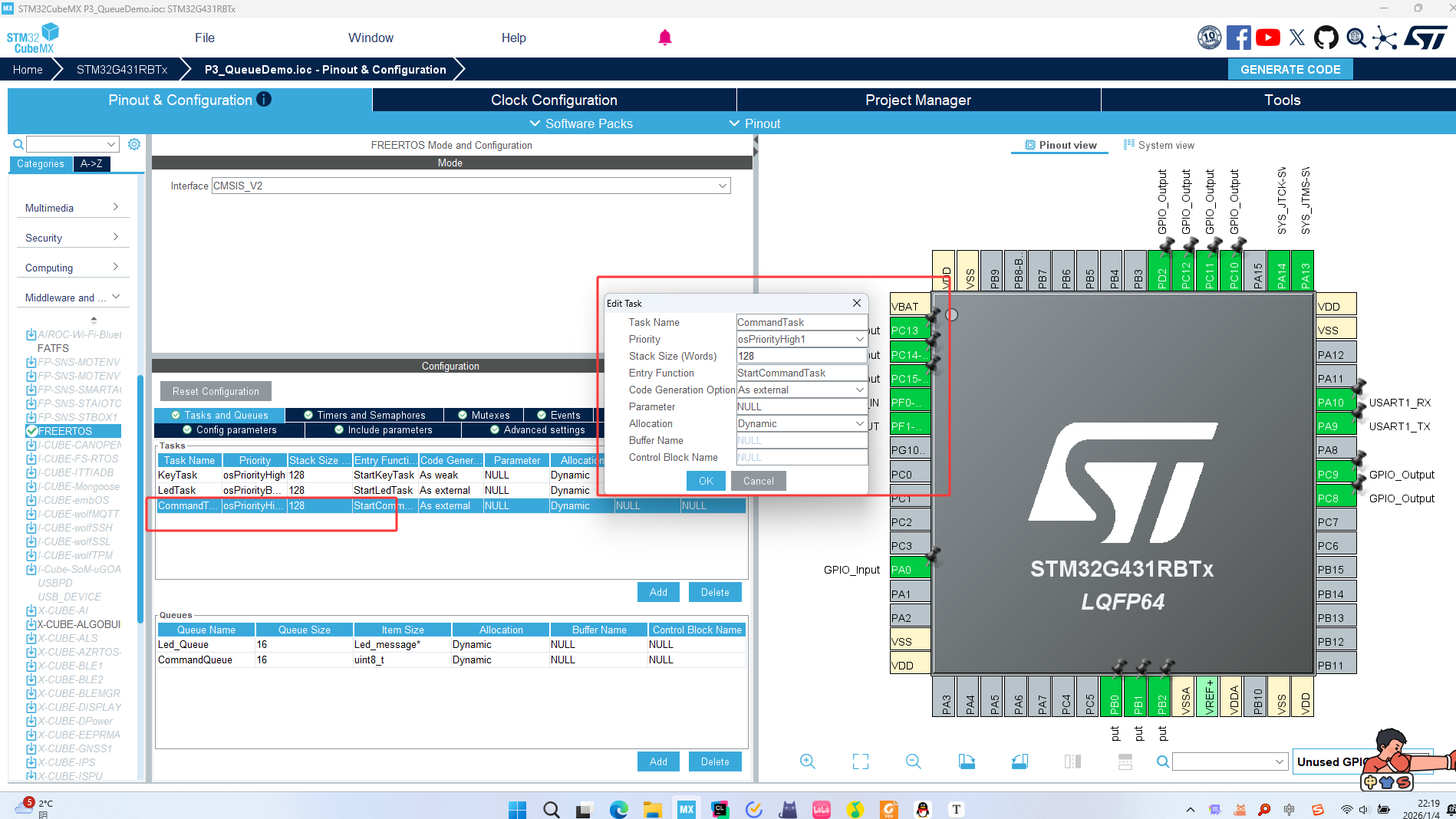This screenshot has height=819, width=1456.
Task: Open the Window menu
Action: point(371,38)
